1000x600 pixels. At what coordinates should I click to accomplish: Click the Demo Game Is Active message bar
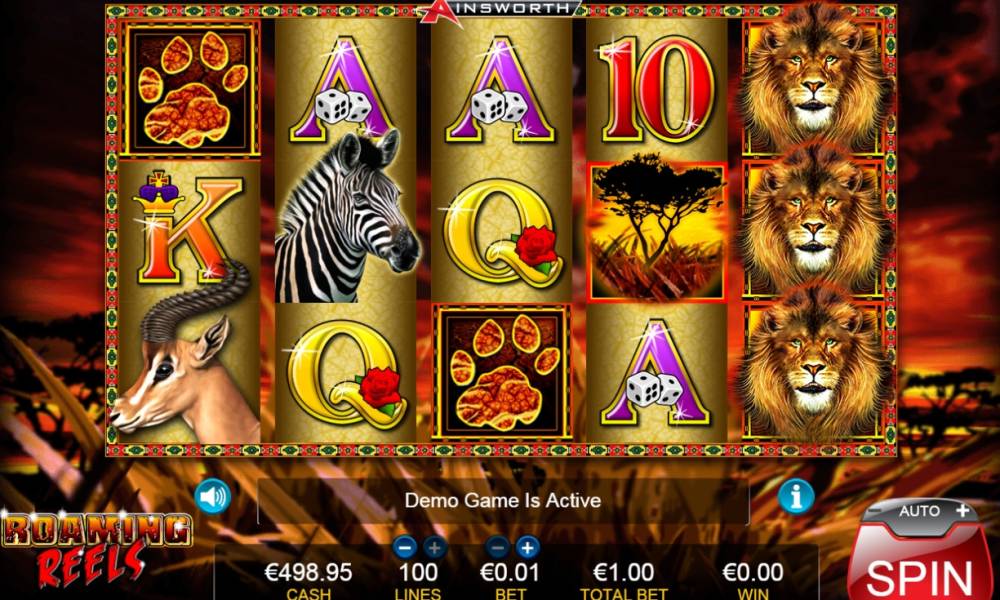click(503, 501)
